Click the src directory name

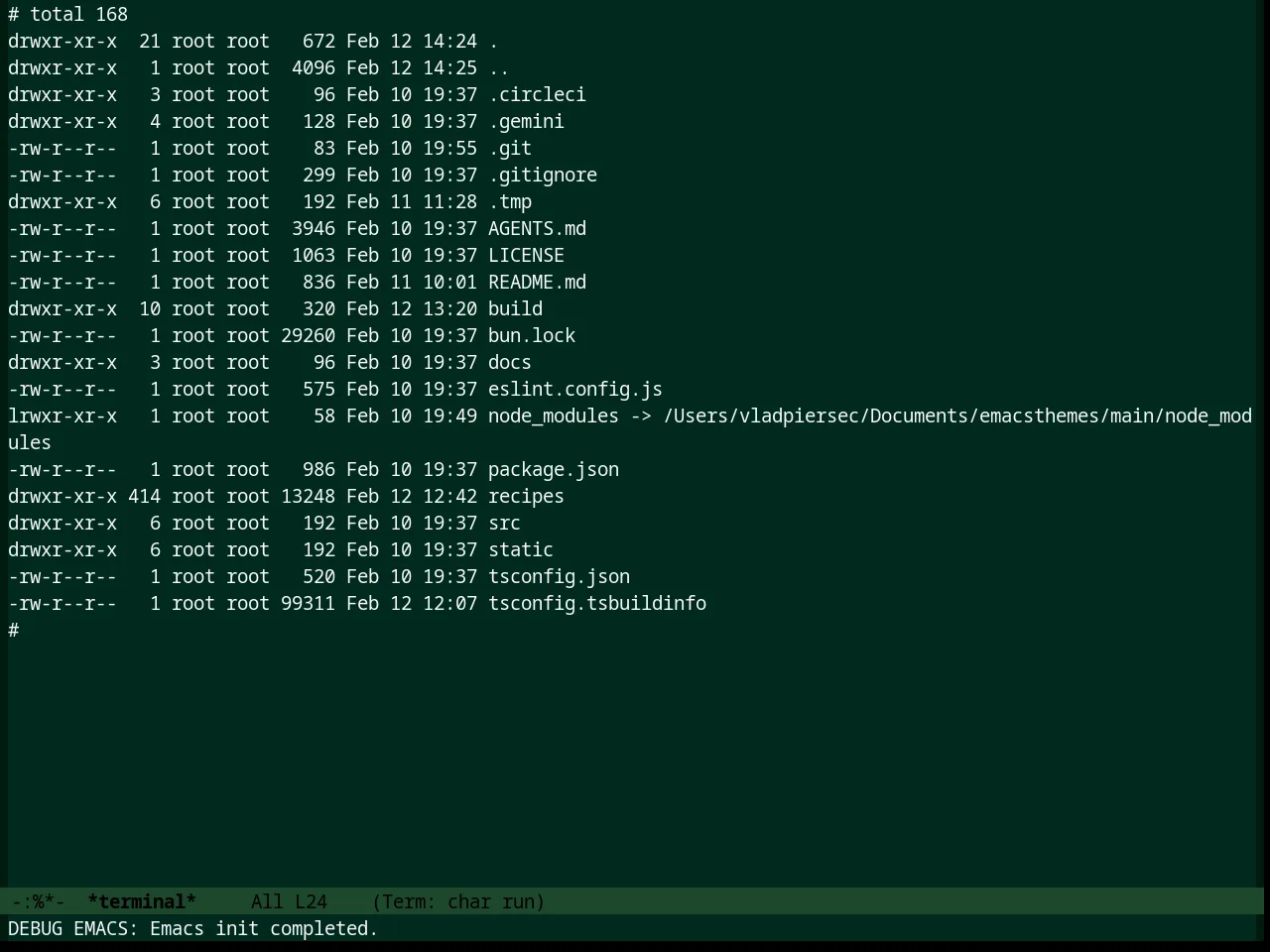coord(504,523)
